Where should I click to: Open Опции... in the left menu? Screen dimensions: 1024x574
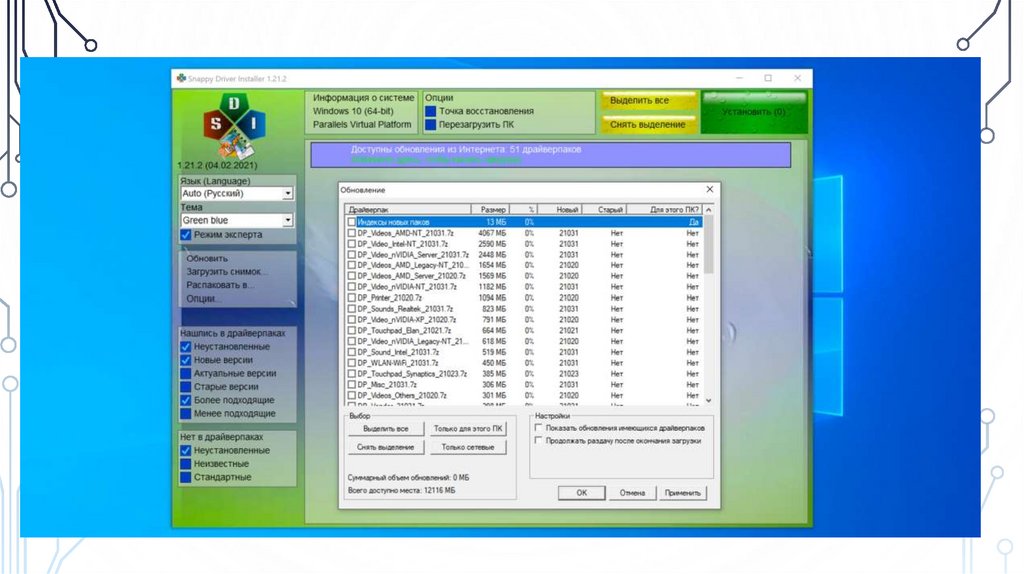tap(204, 298)
